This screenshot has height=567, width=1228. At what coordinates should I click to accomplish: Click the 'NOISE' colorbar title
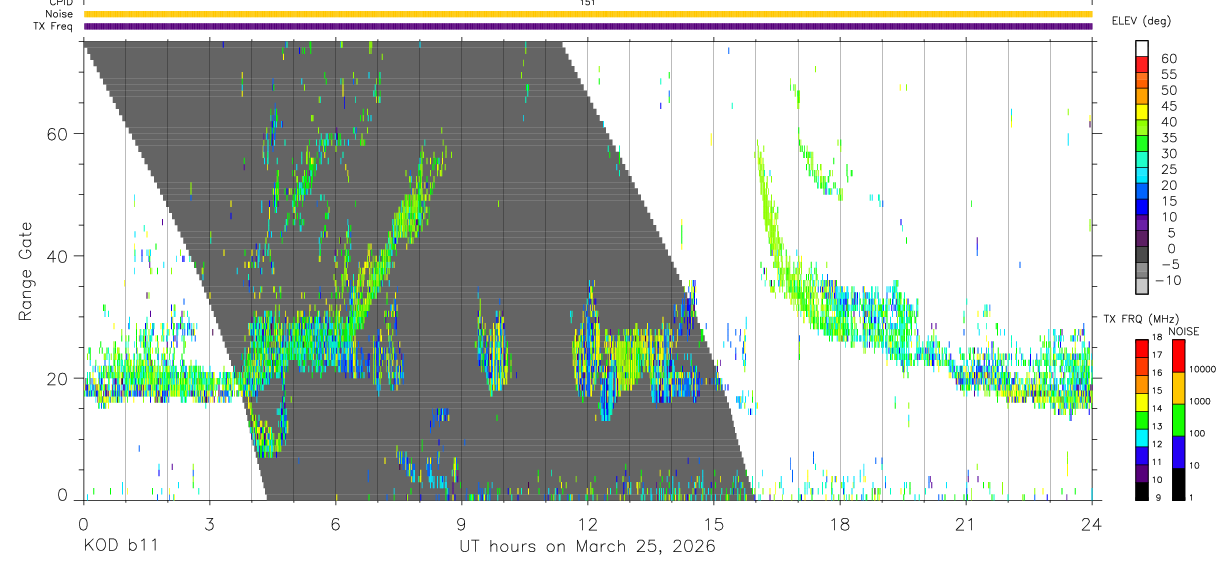pyautogui.click(x=1184, y=332)
